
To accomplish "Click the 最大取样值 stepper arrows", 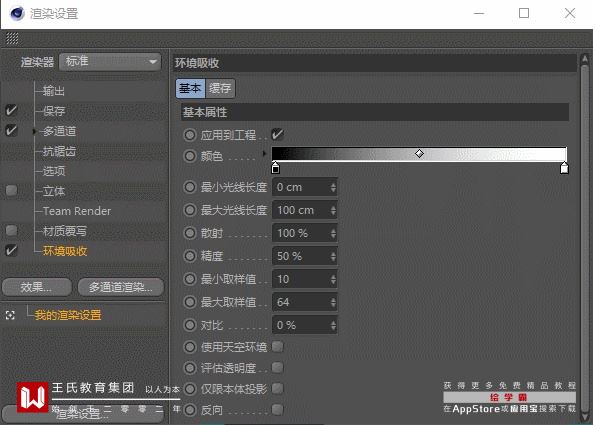I will 333,302.
